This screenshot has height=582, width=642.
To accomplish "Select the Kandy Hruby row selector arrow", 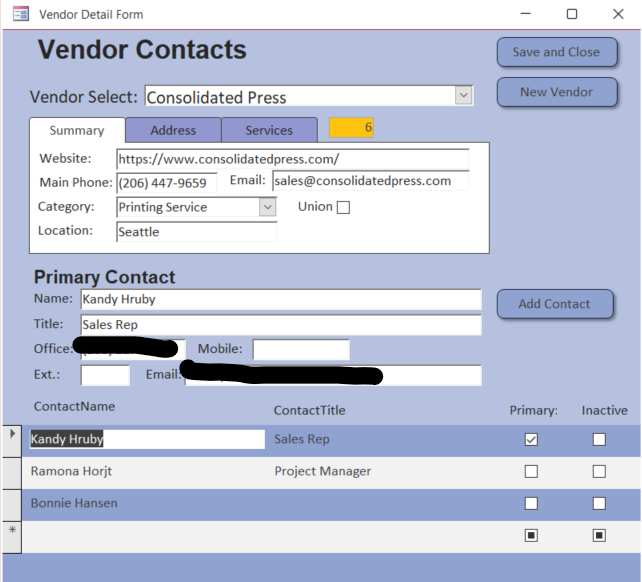I will point(12,436).
